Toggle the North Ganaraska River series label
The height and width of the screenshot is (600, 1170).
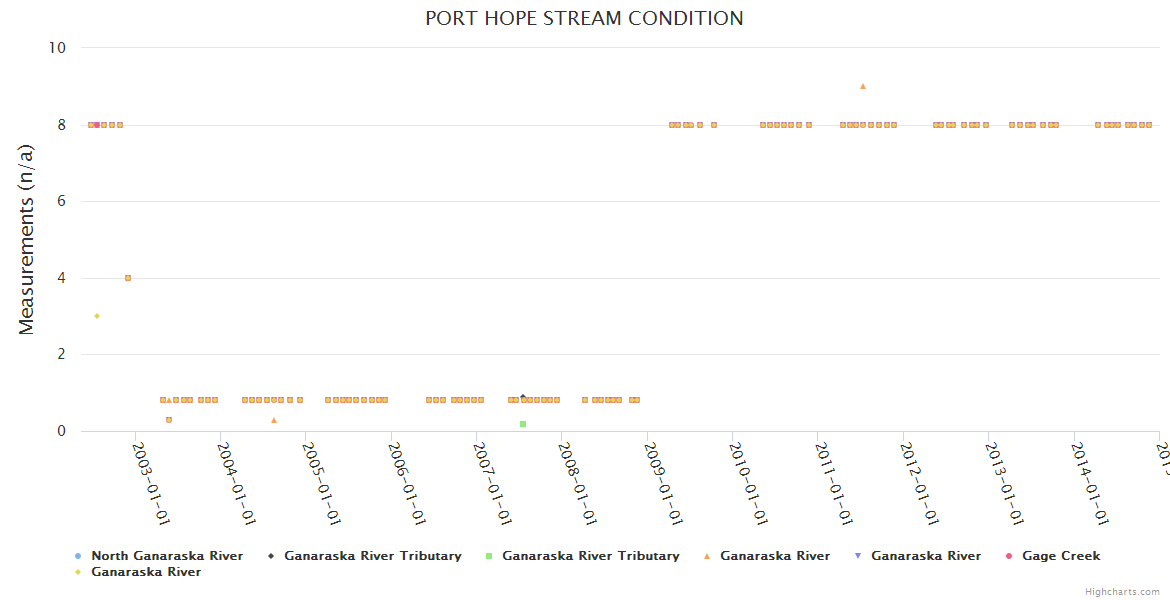click(x=167, y=556)
